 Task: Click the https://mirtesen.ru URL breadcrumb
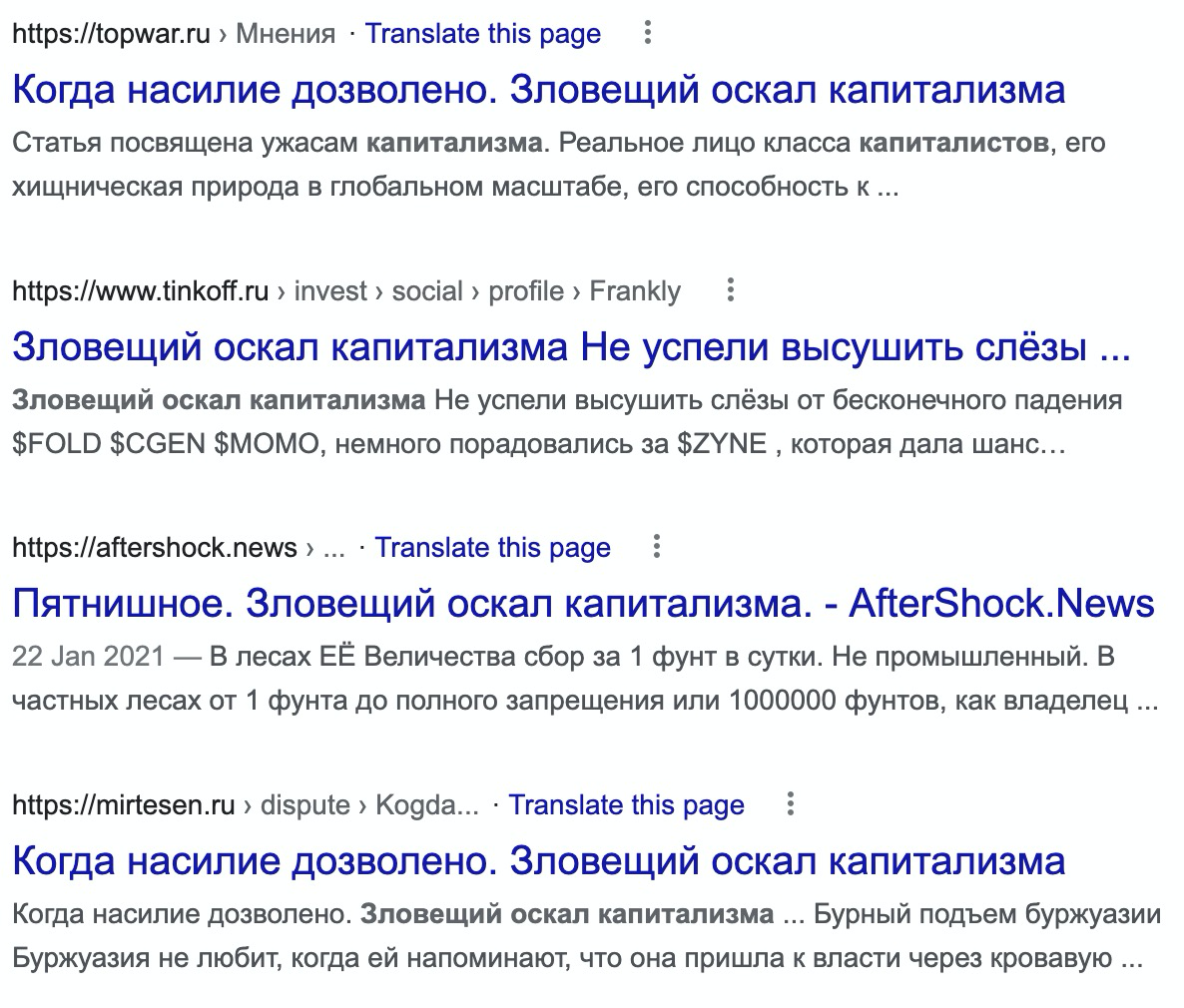124,804
